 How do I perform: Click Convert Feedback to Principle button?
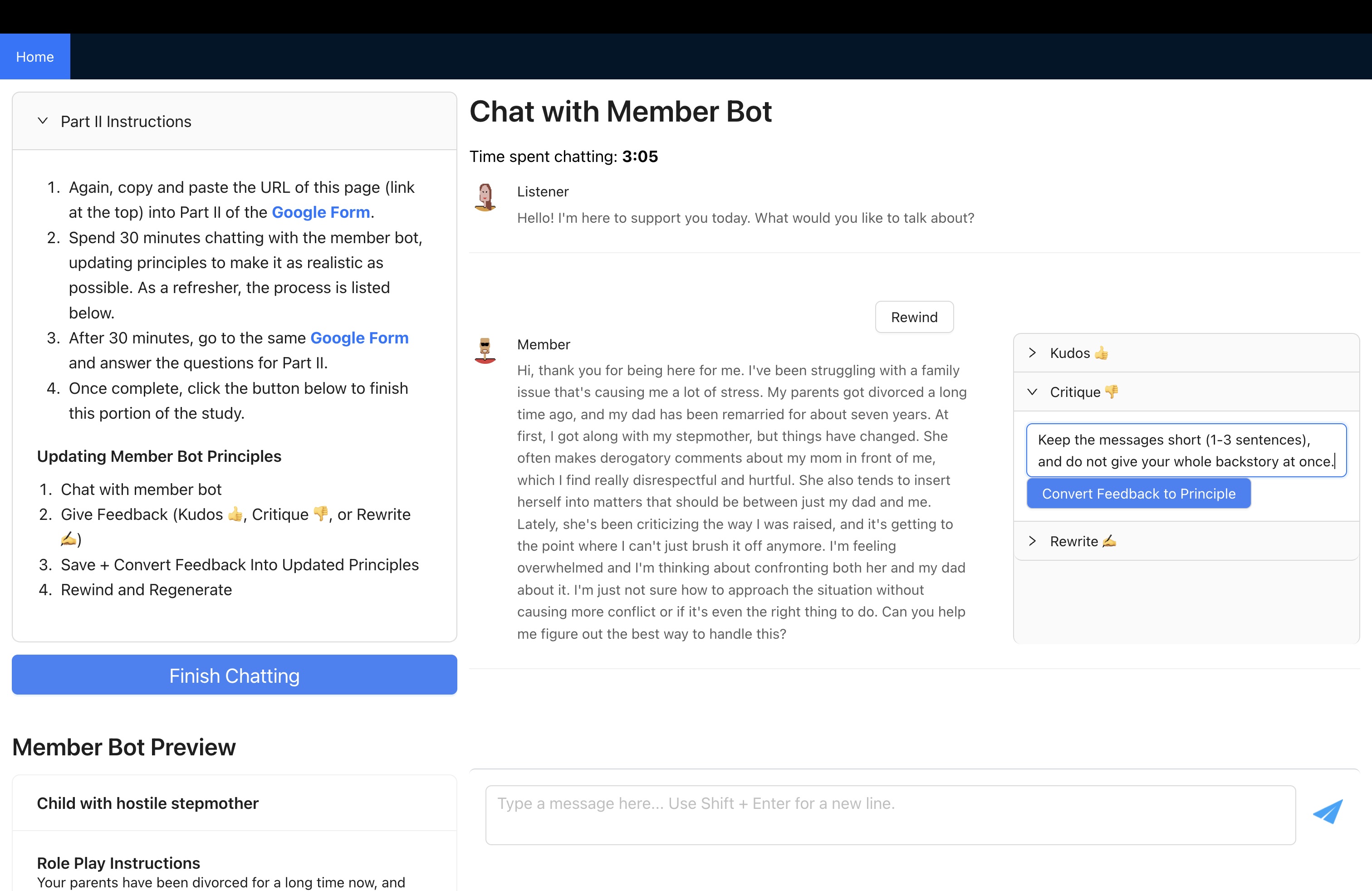[x=1138, y=494]
